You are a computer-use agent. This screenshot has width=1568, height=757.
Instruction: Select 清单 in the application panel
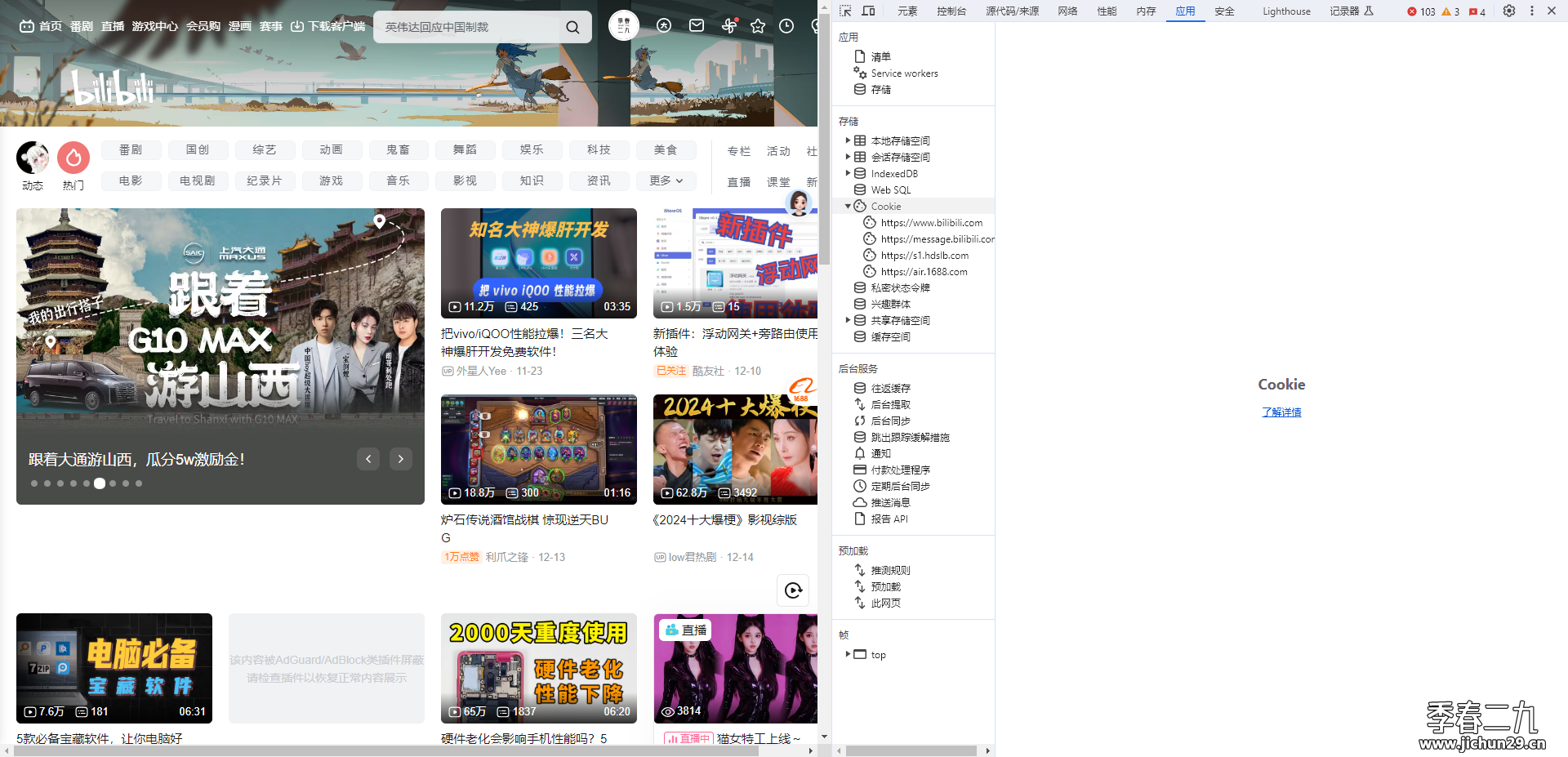[x=880, y=57]
